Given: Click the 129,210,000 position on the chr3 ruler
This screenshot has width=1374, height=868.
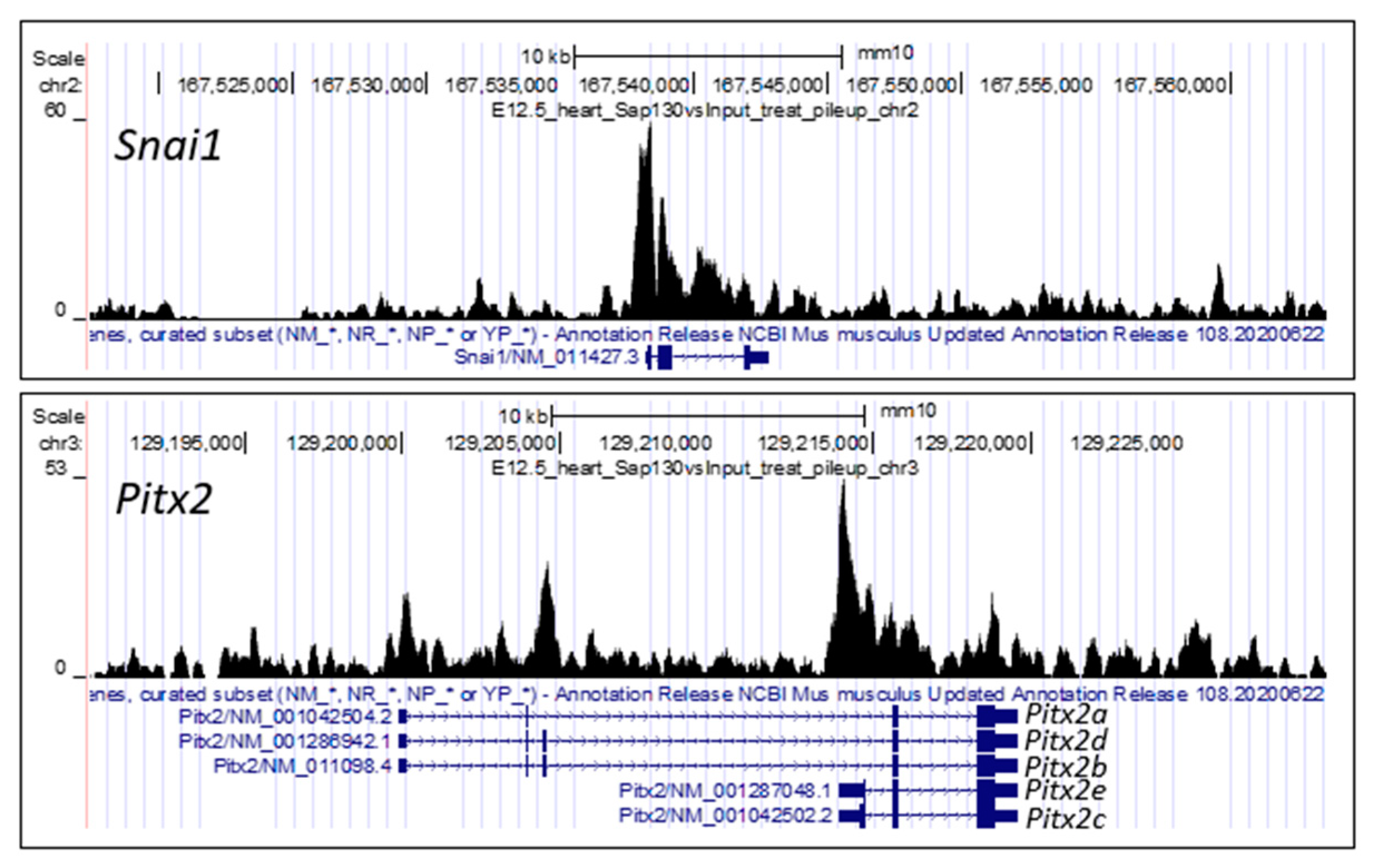Looking at the screenshot, I should click(655, 443).
